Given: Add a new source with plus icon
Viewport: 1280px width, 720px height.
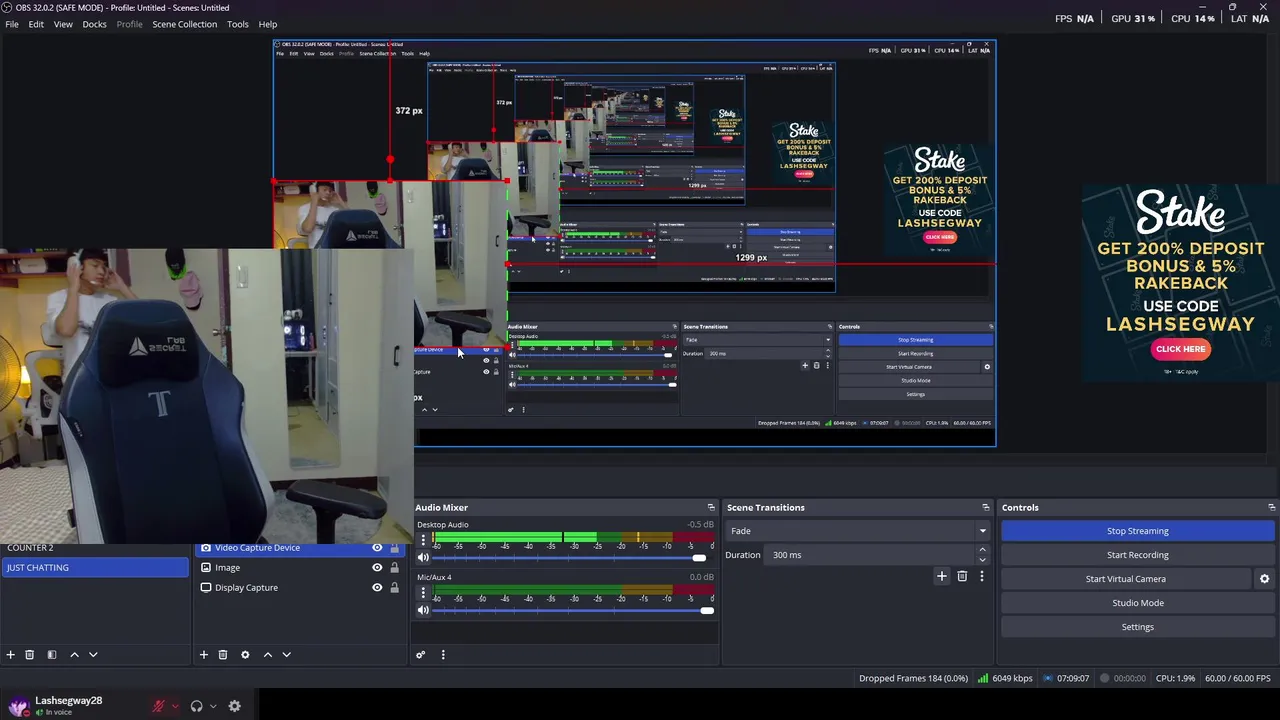Looking at the screenshot, I should pos(204,654).
